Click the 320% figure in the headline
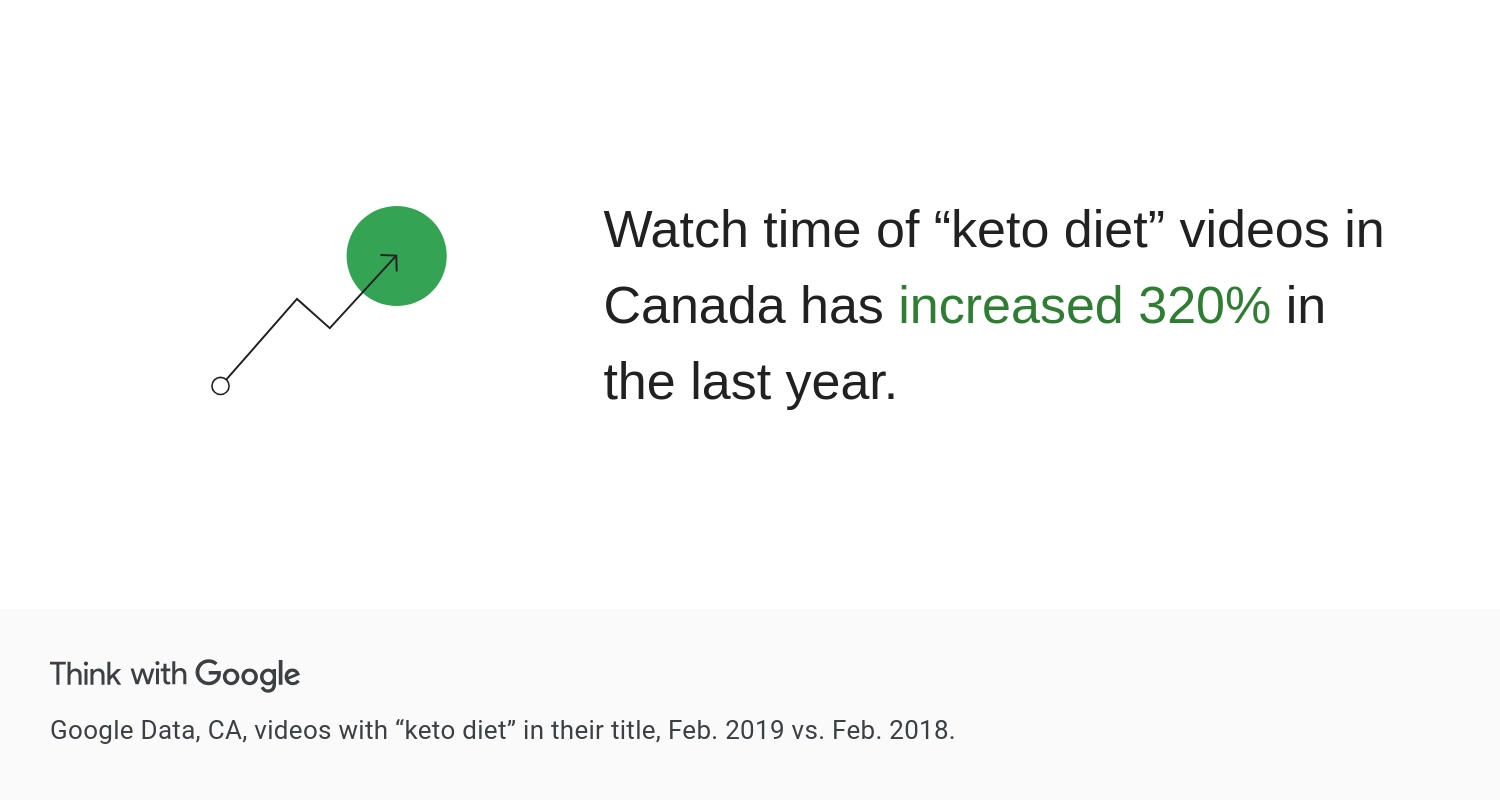 [1205, 305]
